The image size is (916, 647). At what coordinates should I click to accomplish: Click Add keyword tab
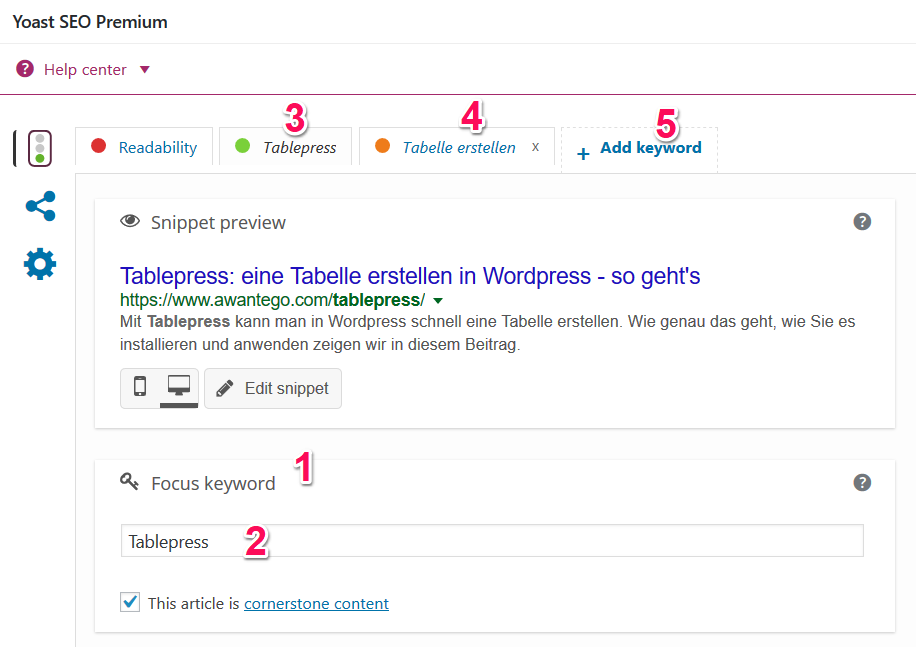[639, 149]
